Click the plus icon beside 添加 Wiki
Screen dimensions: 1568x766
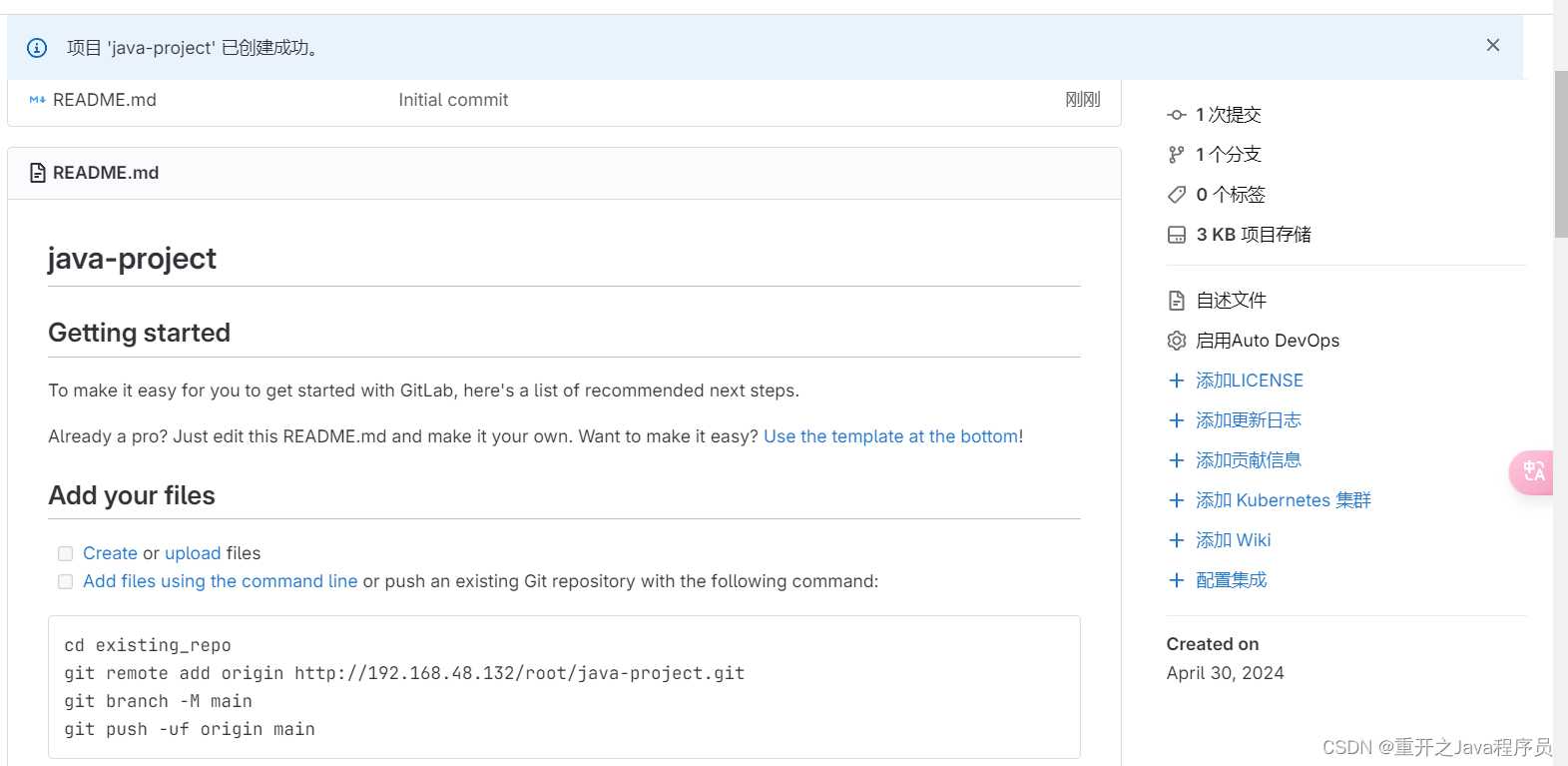point(1177,540)
